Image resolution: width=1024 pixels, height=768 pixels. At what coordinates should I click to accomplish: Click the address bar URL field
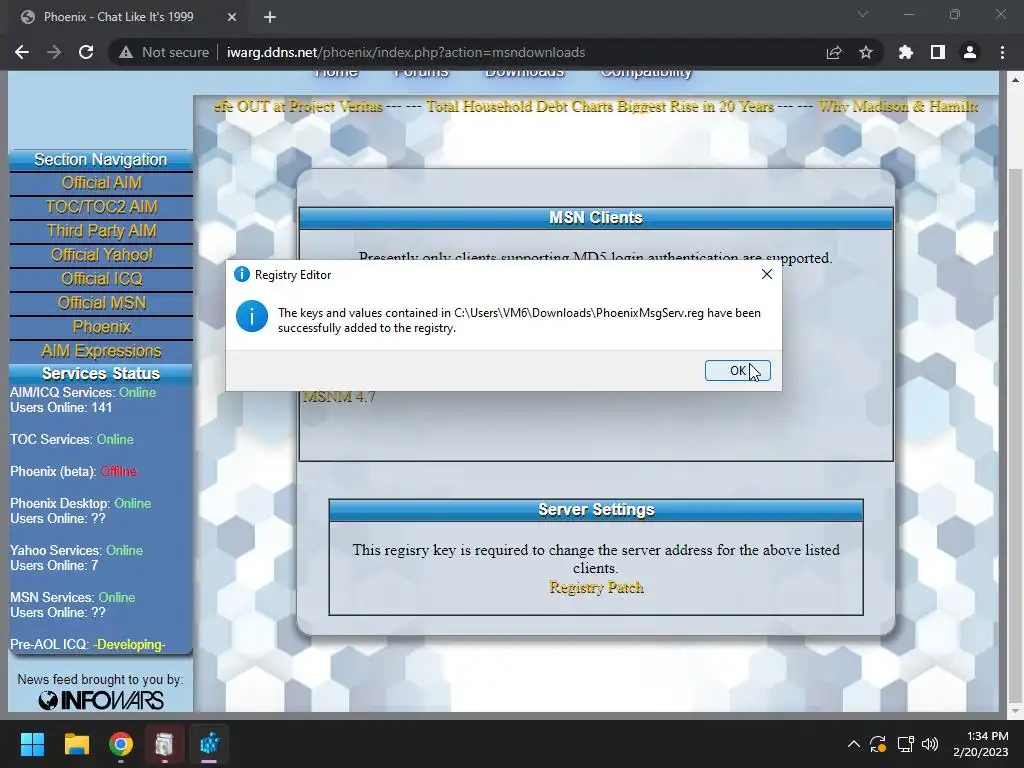(x=406, y=52)
